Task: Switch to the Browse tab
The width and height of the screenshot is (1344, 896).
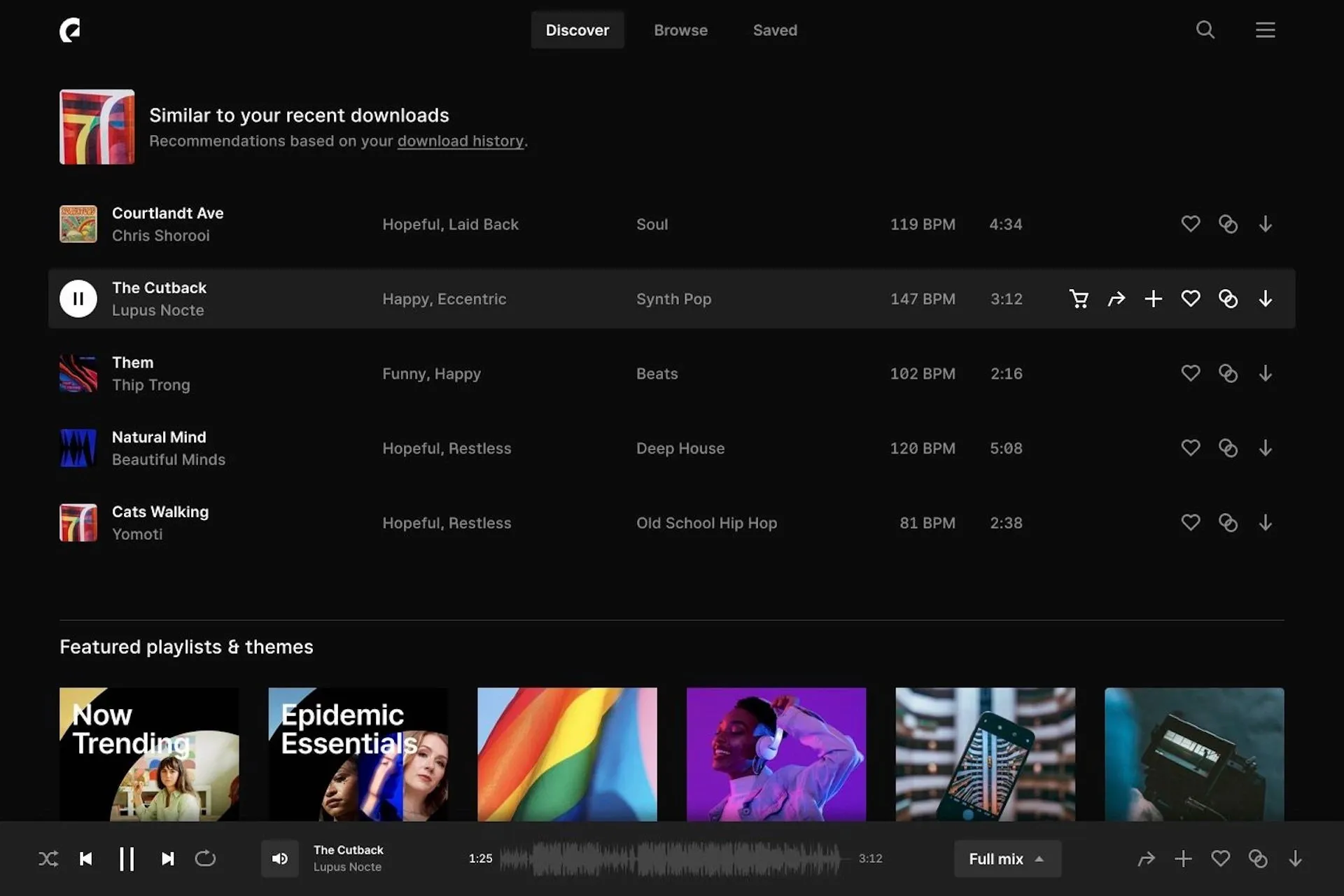Action: tap(680, 29)
